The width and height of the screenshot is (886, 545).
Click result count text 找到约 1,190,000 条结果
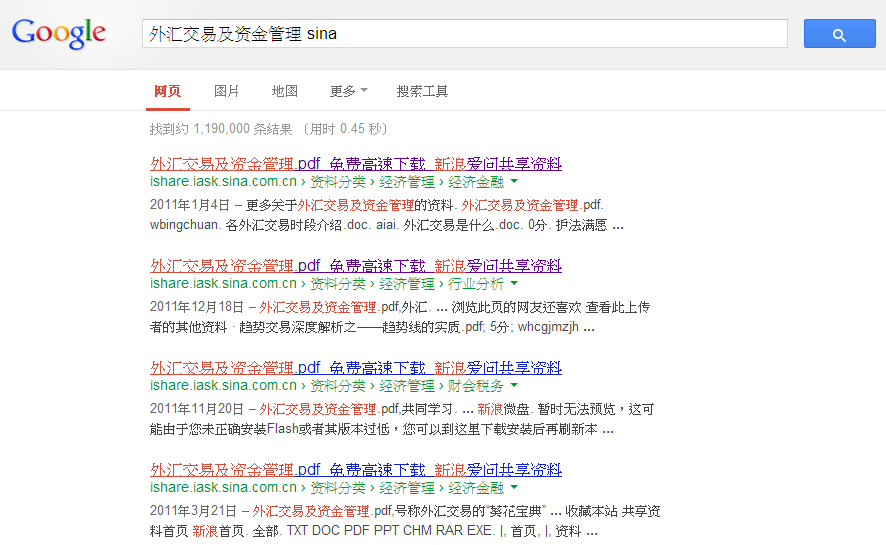[x=221, y=129]
